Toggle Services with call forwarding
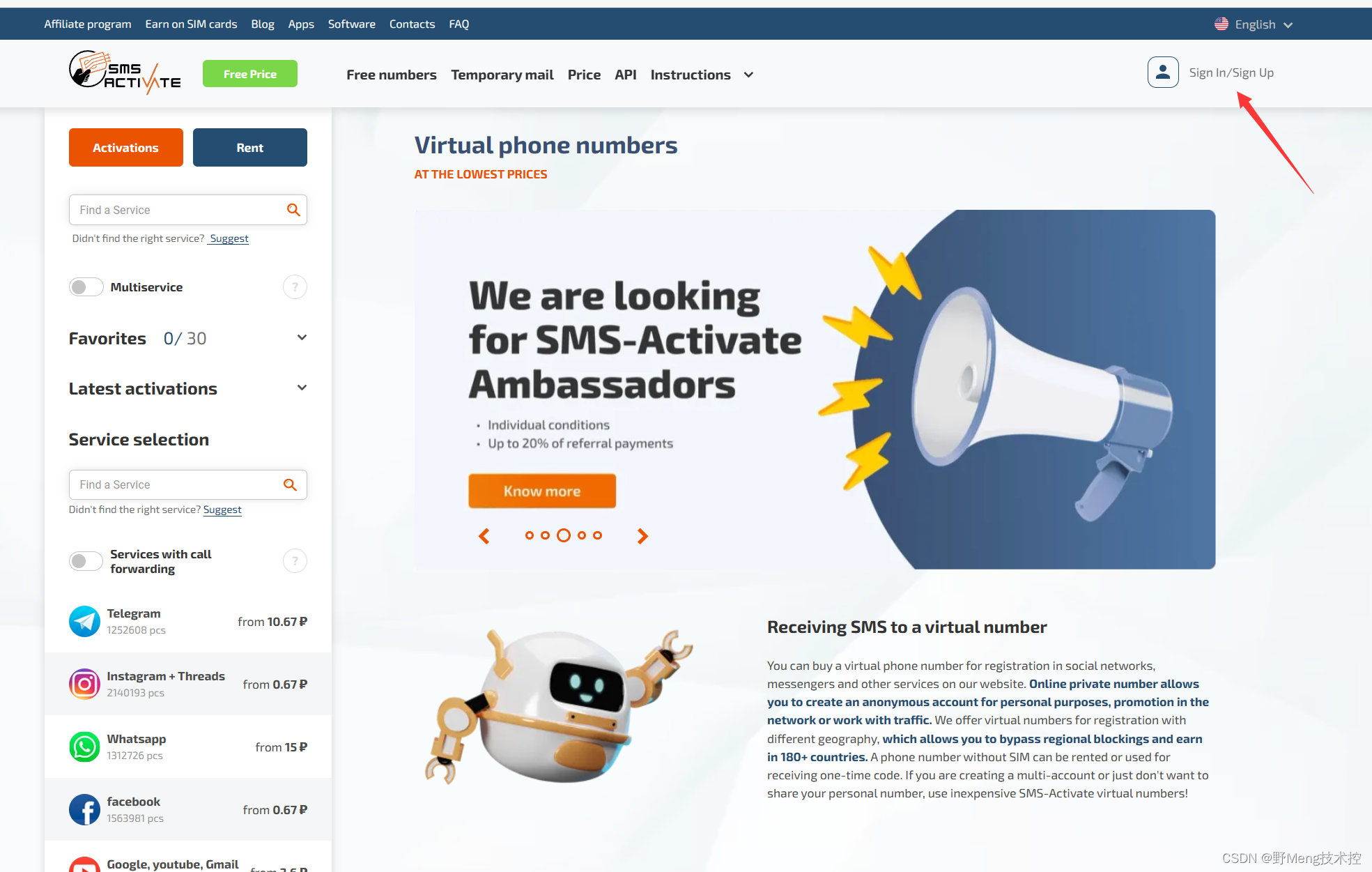The width and height of the screenshot is (1372, 872). (x=86, y=561)
